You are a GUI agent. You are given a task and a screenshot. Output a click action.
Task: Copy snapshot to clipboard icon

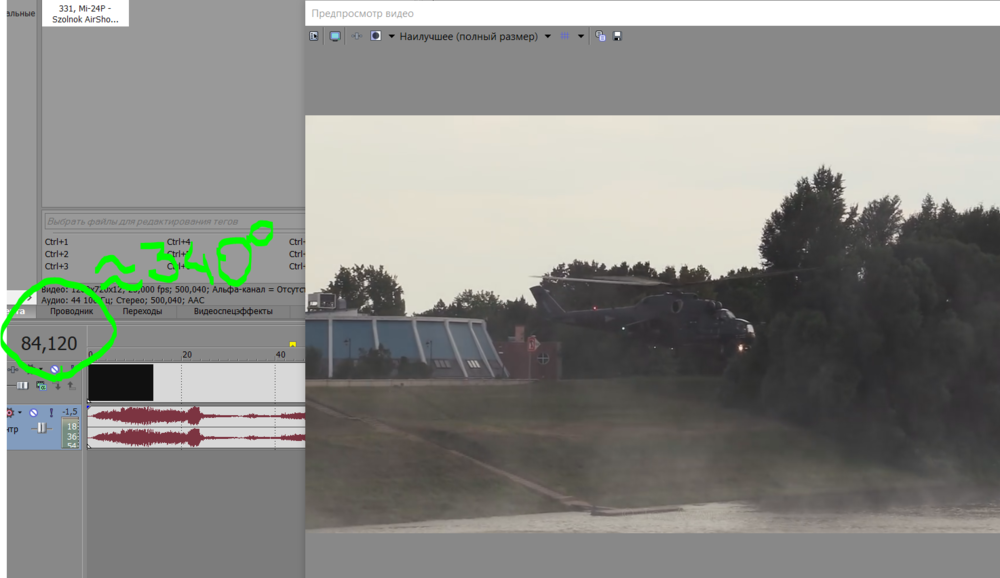coord(600,36)
